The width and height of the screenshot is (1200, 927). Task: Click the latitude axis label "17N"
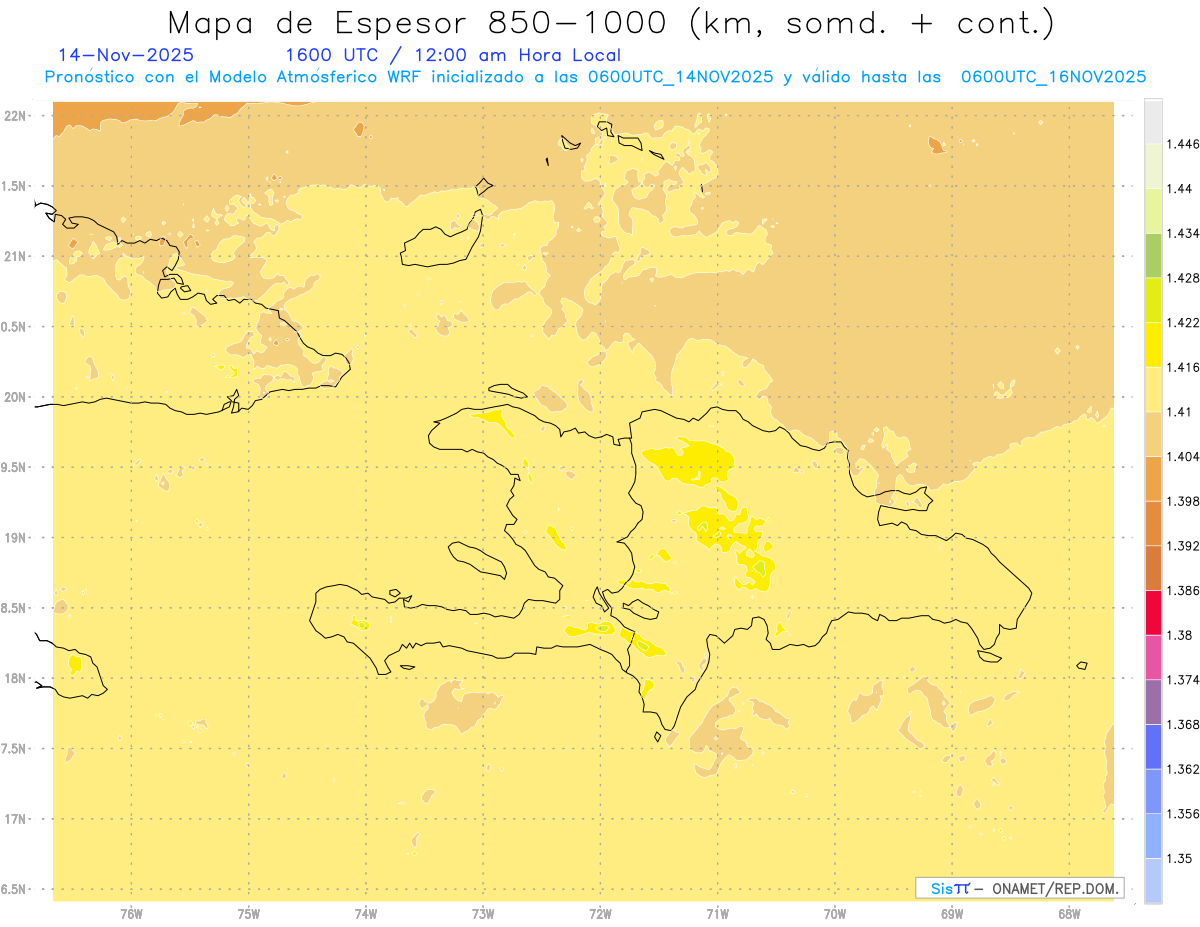(x=15, y=819)
